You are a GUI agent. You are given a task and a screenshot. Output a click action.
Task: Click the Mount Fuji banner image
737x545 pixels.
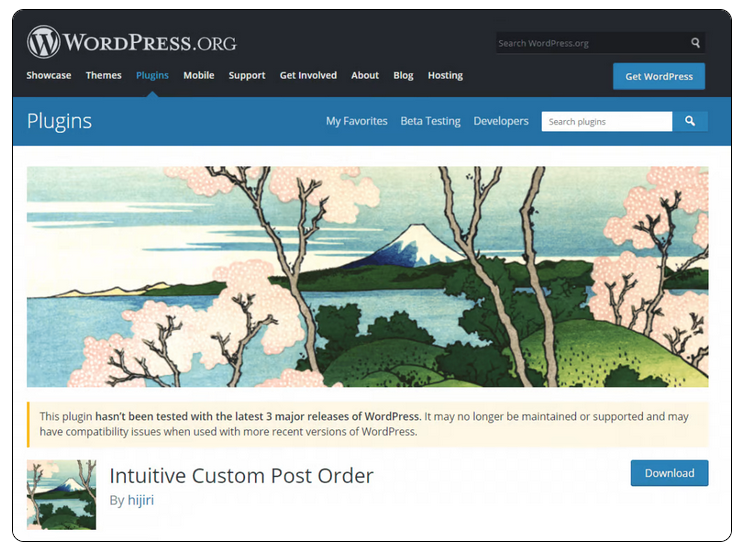(x=368, y=277)
